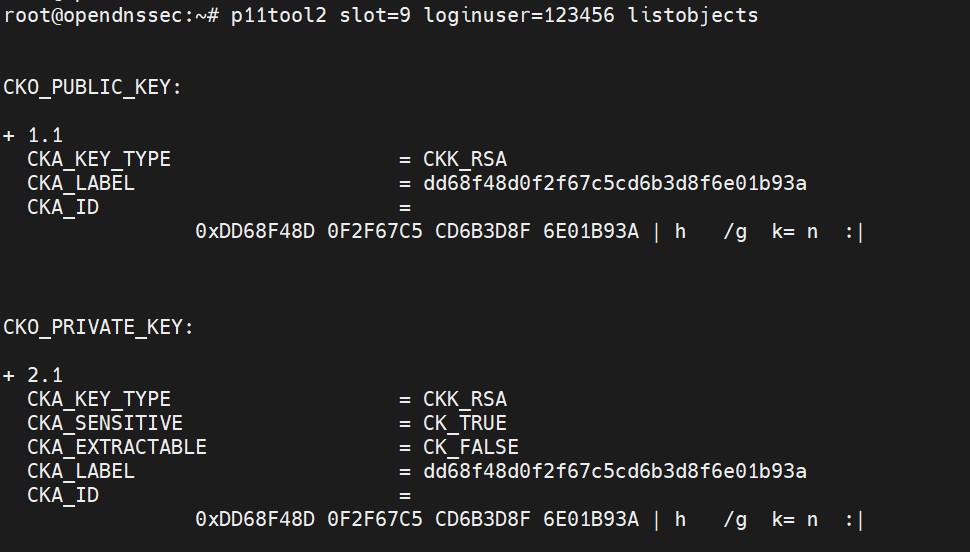970x552 pixels.
Task: Click CKK_RSA value under private key
Action: [x=465, y=399]
